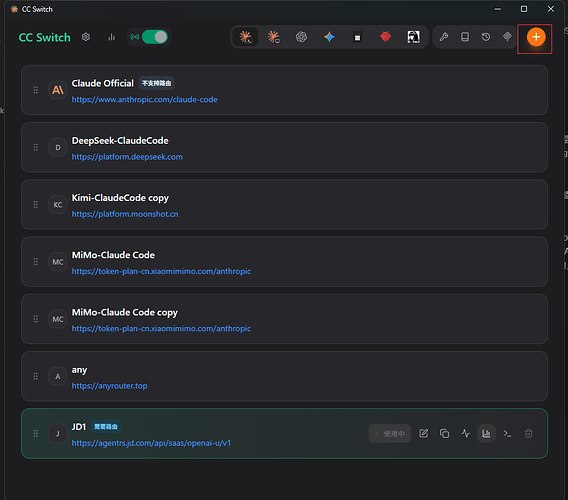Select the black-and-white portrait app tab icon
The width and height of the screenshot is (568, 500).
click(x=413, y=37)
